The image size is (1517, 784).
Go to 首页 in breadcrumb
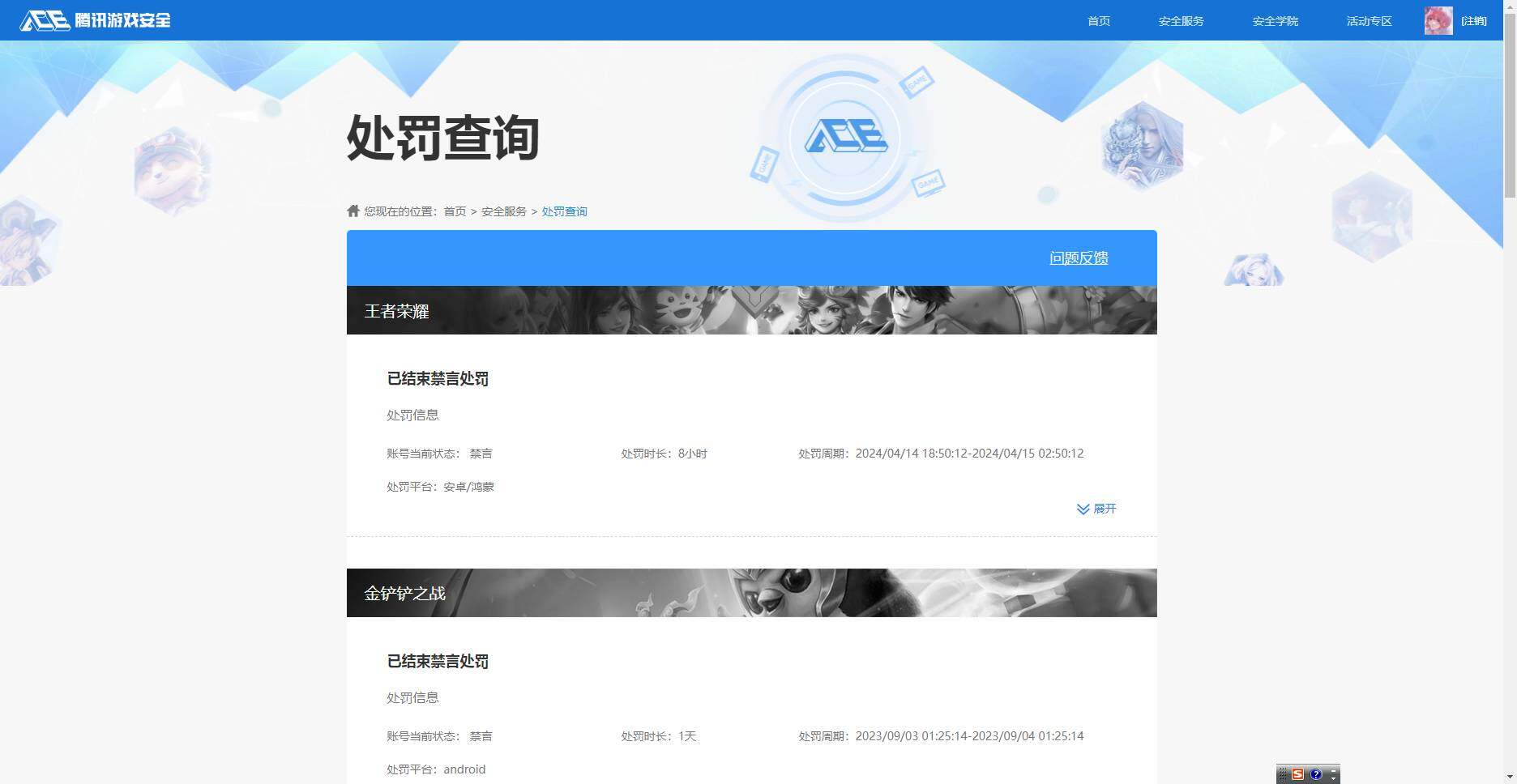click(455, 211)
